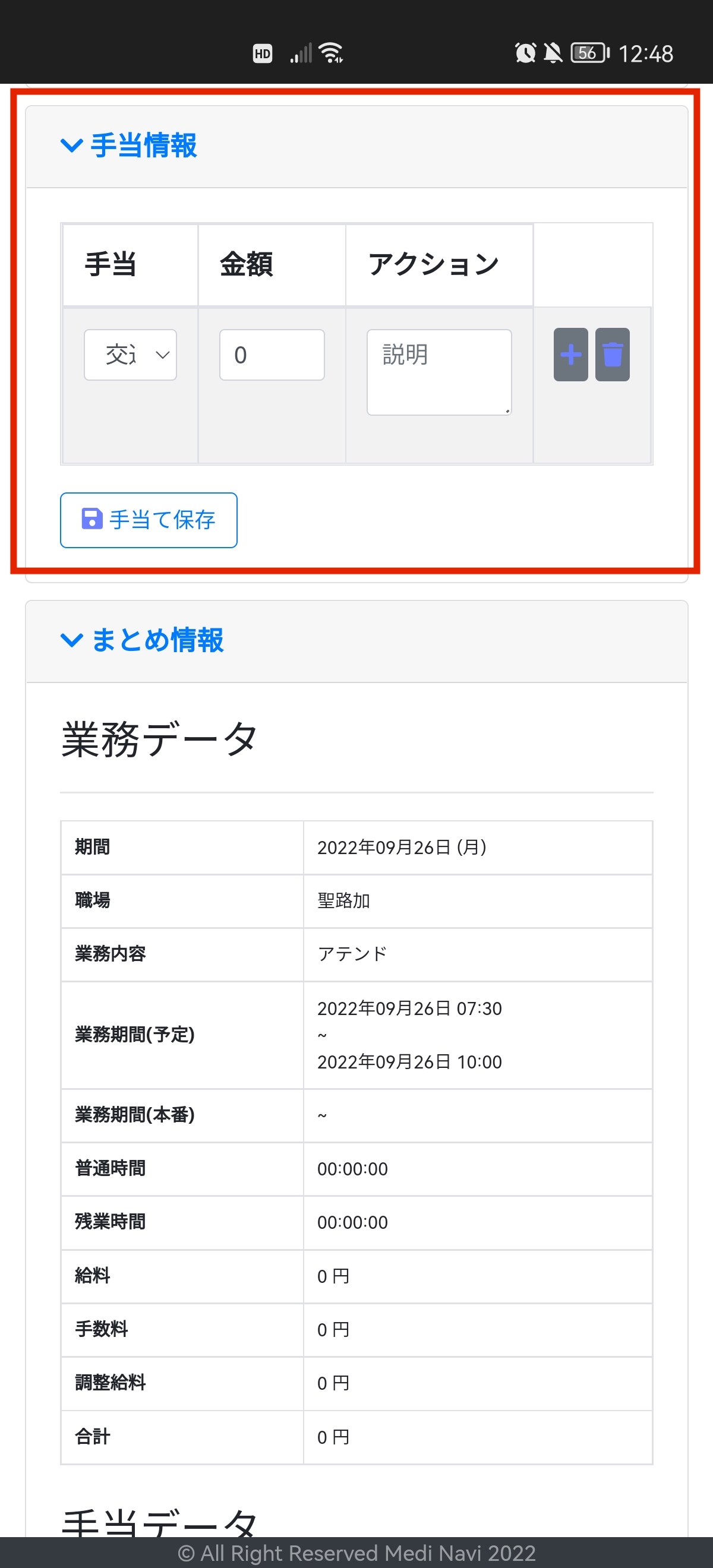Open the 手当 type dropdown
This screenshot has width=713, height=1568.
pos(130,355)
